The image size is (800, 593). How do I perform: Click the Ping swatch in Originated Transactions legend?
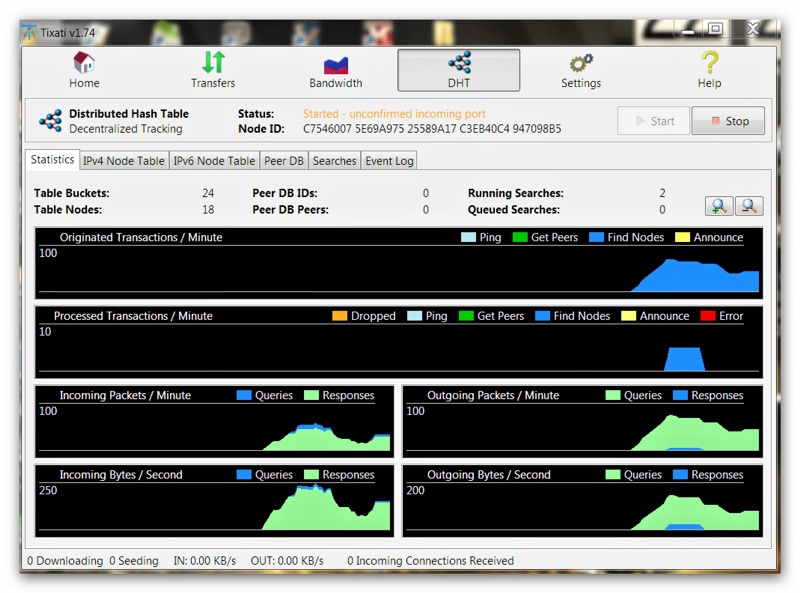coord(468,237)
